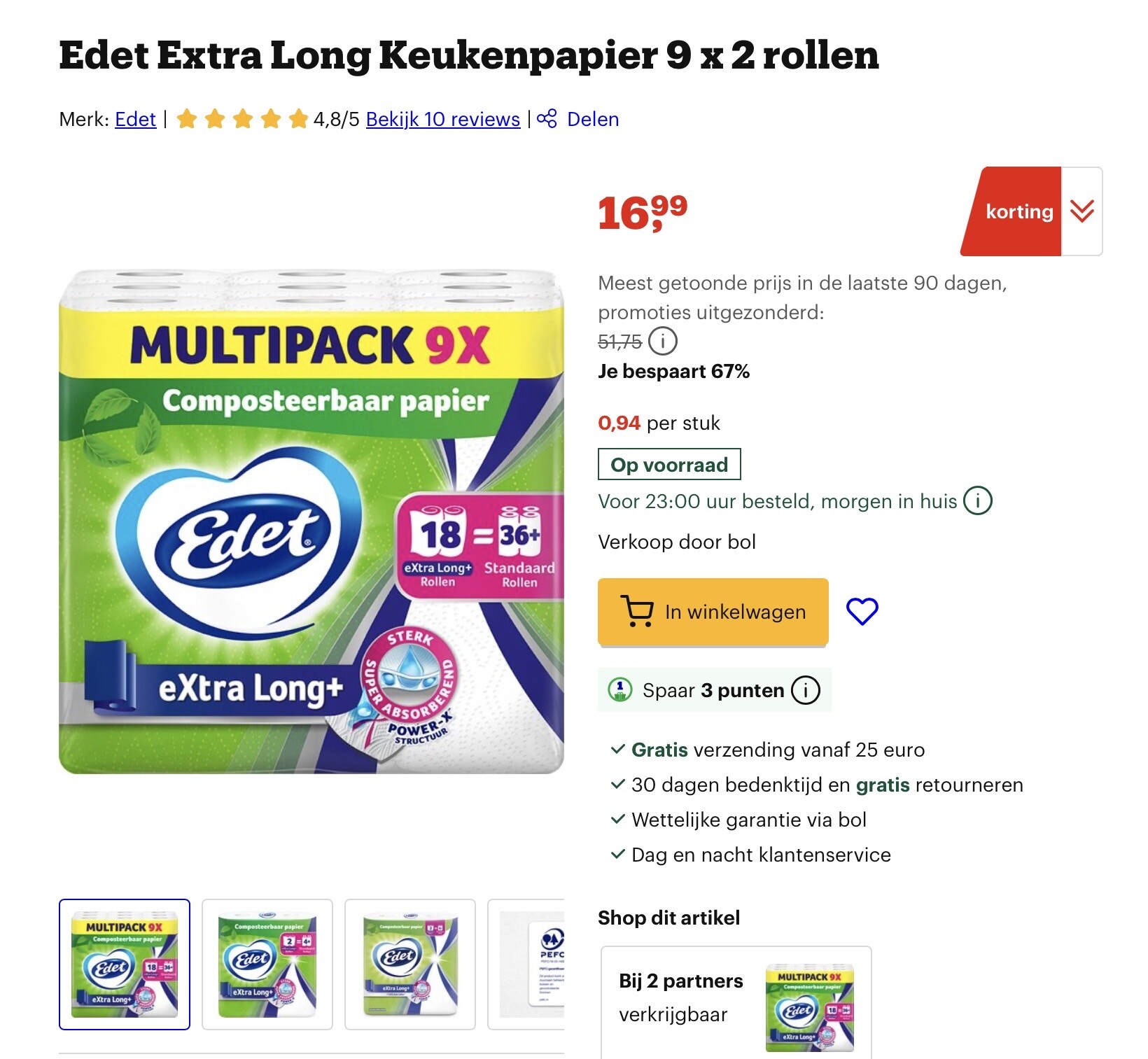Select the PEFC certificate thumbnail
The height and width of the screenshot is (1059, 1148).
(x=526, y=965)
